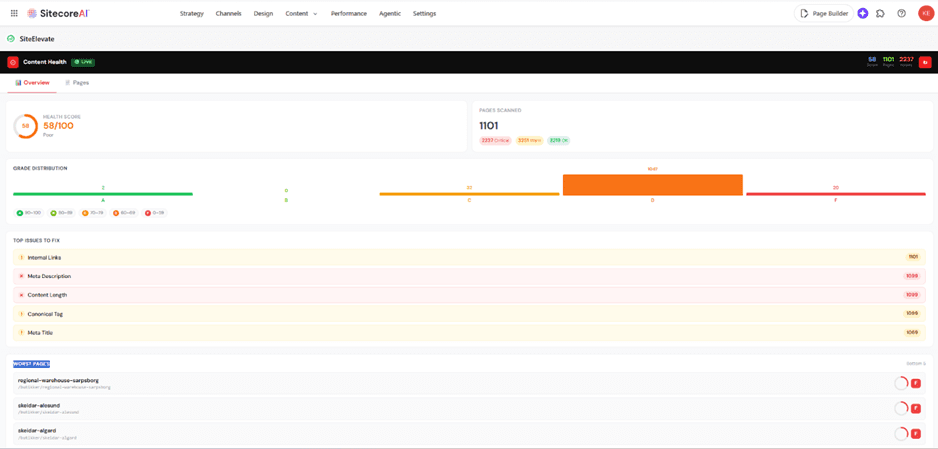Open the Channels menu
Screen dimensions: 938x449
(x=229, y=13)
